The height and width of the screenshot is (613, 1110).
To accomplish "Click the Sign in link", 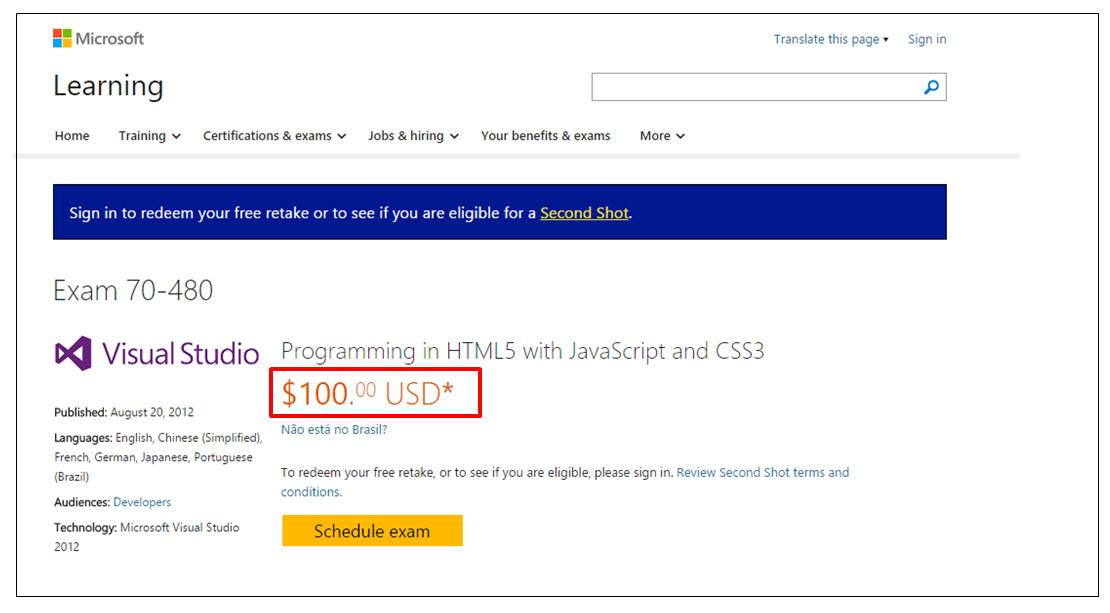I will pyautogui.click(x=927, y=40).
